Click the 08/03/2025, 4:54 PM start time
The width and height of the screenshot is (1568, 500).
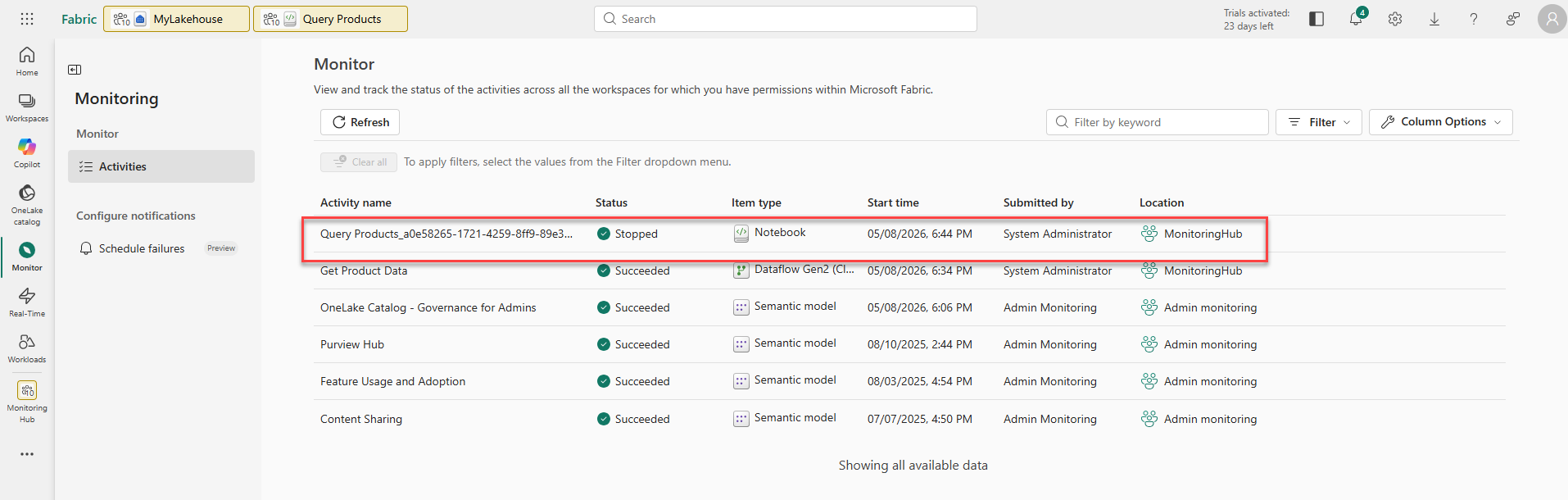point(920,381)
